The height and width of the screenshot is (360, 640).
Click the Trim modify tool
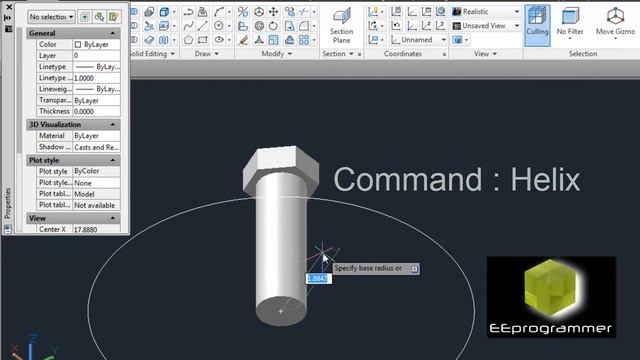pos(304,12)
